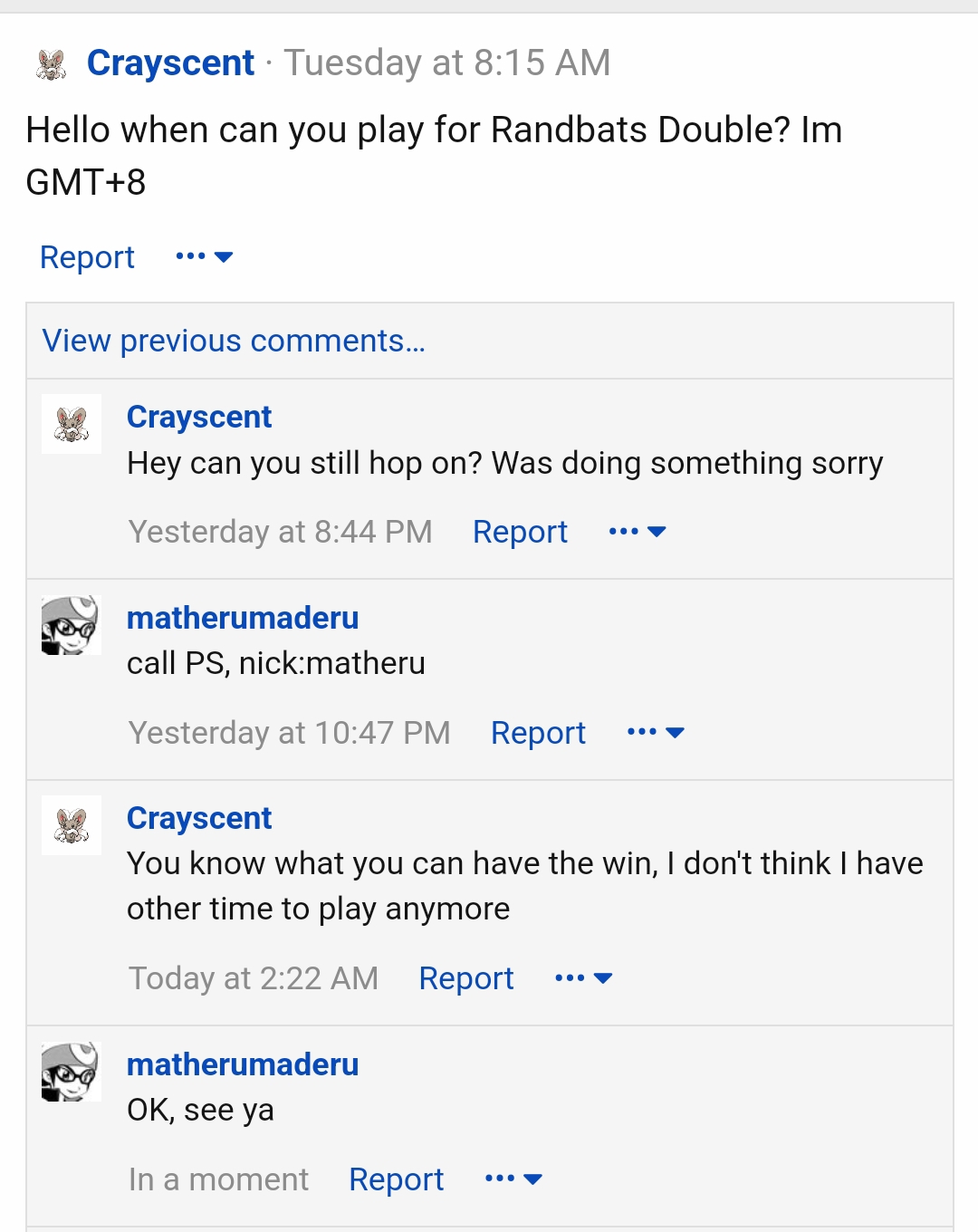Open matherumaderu's avatar on 'OK, see ya' comment

tap(71, 1072)
